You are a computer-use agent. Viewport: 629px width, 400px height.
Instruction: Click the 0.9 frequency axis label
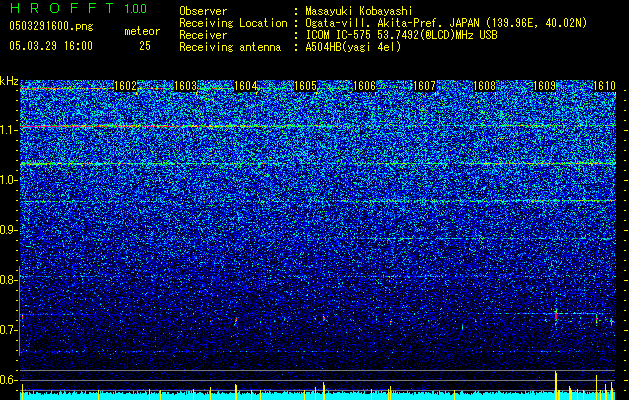click(x=8, y=230)
